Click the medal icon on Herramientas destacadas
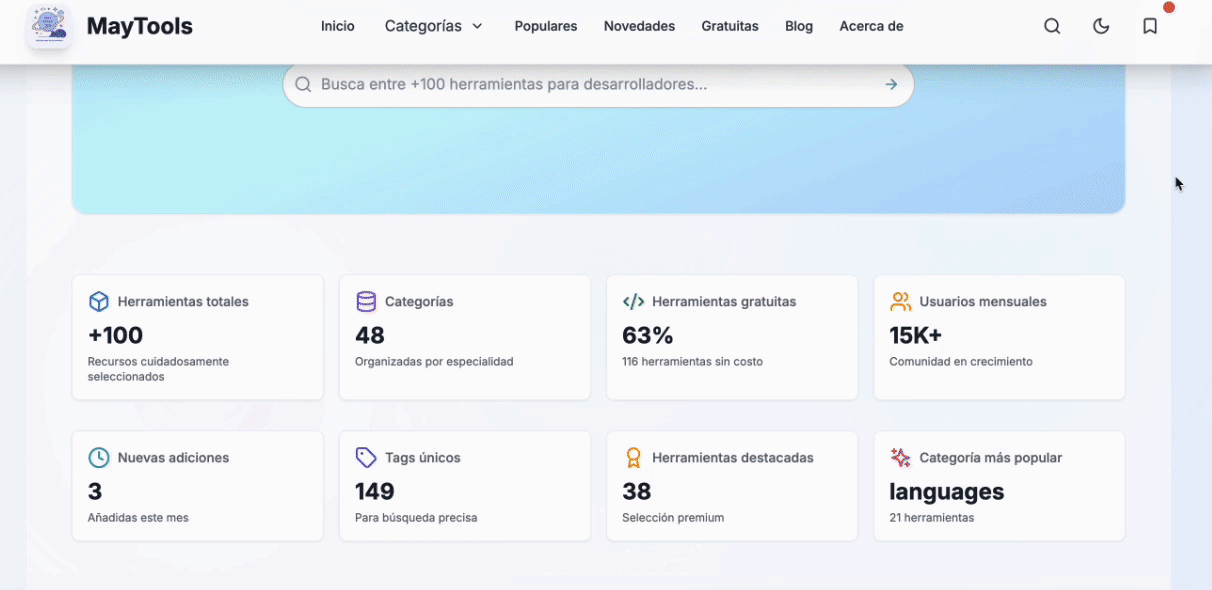1212x590 pixels. pyautogui.click(x=633, y=457)
